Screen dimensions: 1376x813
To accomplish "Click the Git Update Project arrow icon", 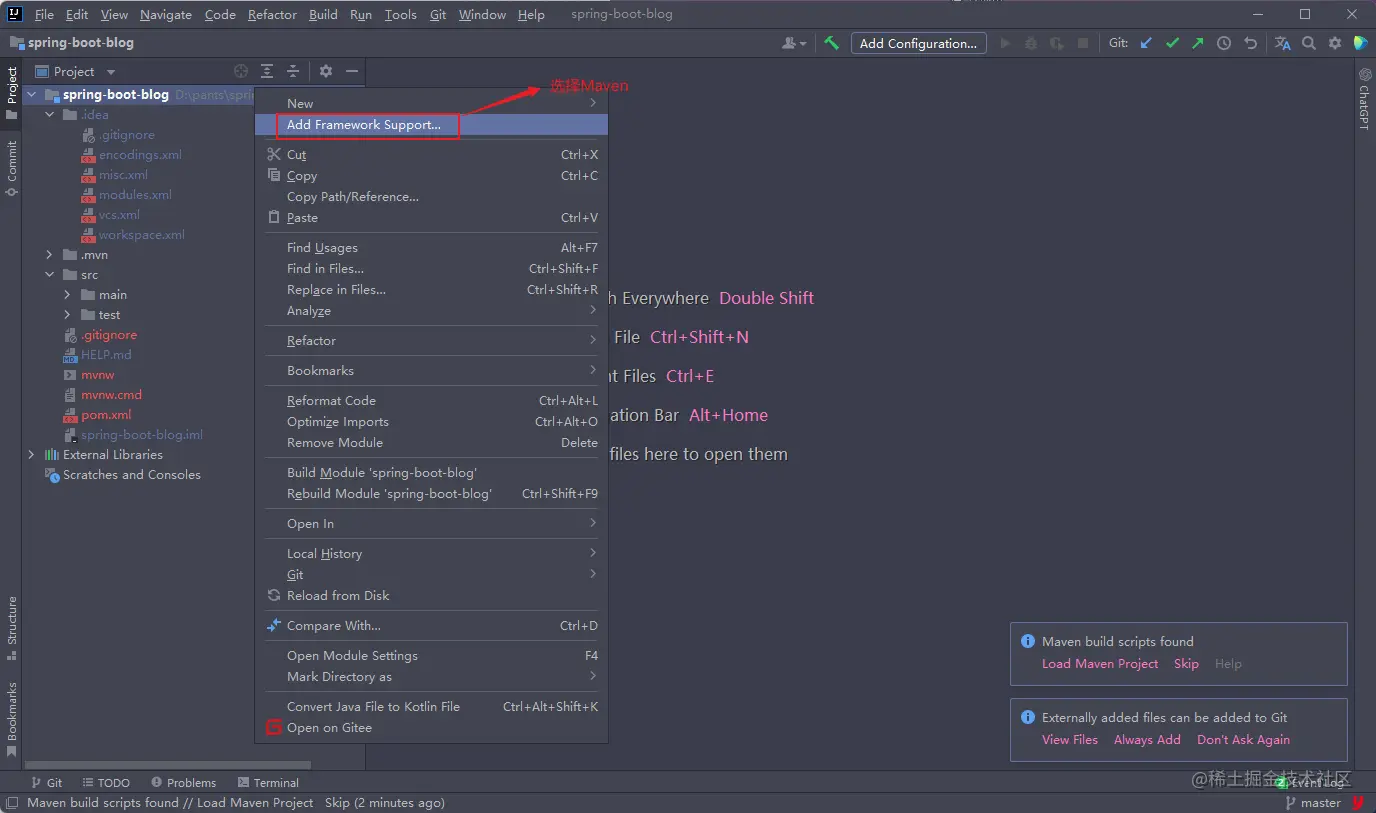I will [x=1146, y=43].
